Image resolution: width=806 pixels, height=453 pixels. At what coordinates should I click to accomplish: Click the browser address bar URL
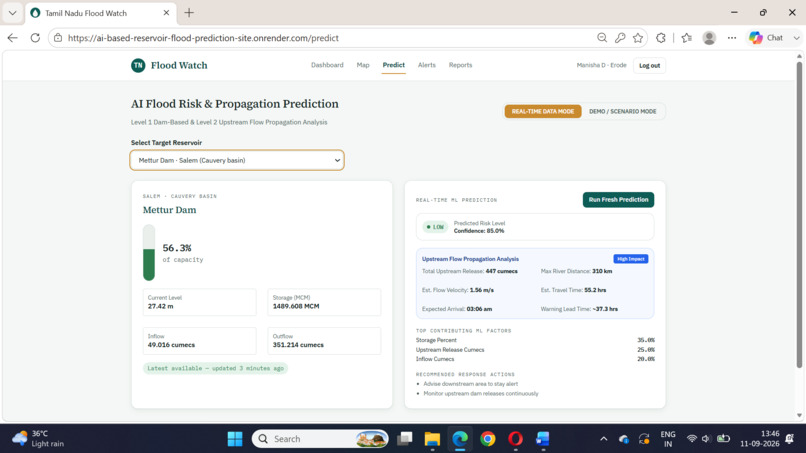point(203,38)
